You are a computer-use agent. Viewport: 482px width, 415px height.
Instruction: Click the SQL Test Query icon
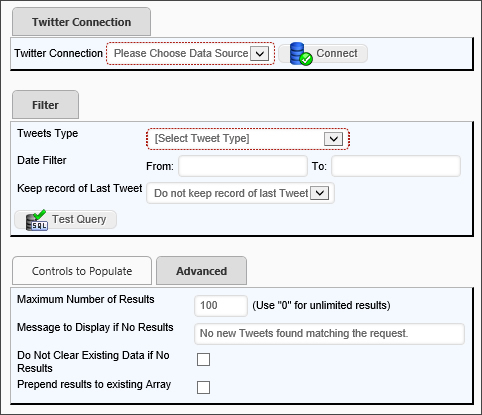coord(37,220)
